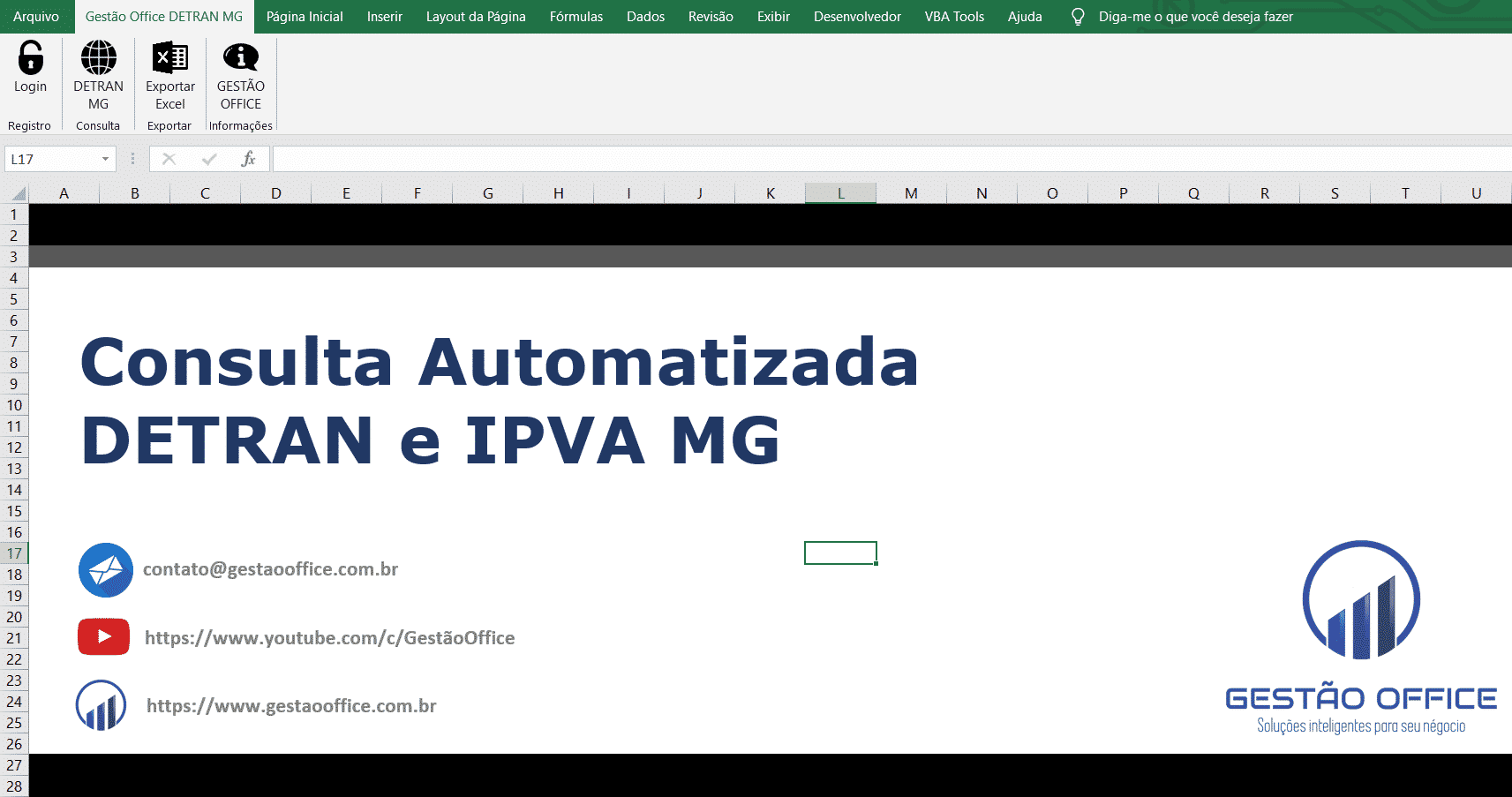The height and width of the screenshot is (797, 1512).
Task: Click the confirm checkmark formula bar icon
Action: point(209,159)
